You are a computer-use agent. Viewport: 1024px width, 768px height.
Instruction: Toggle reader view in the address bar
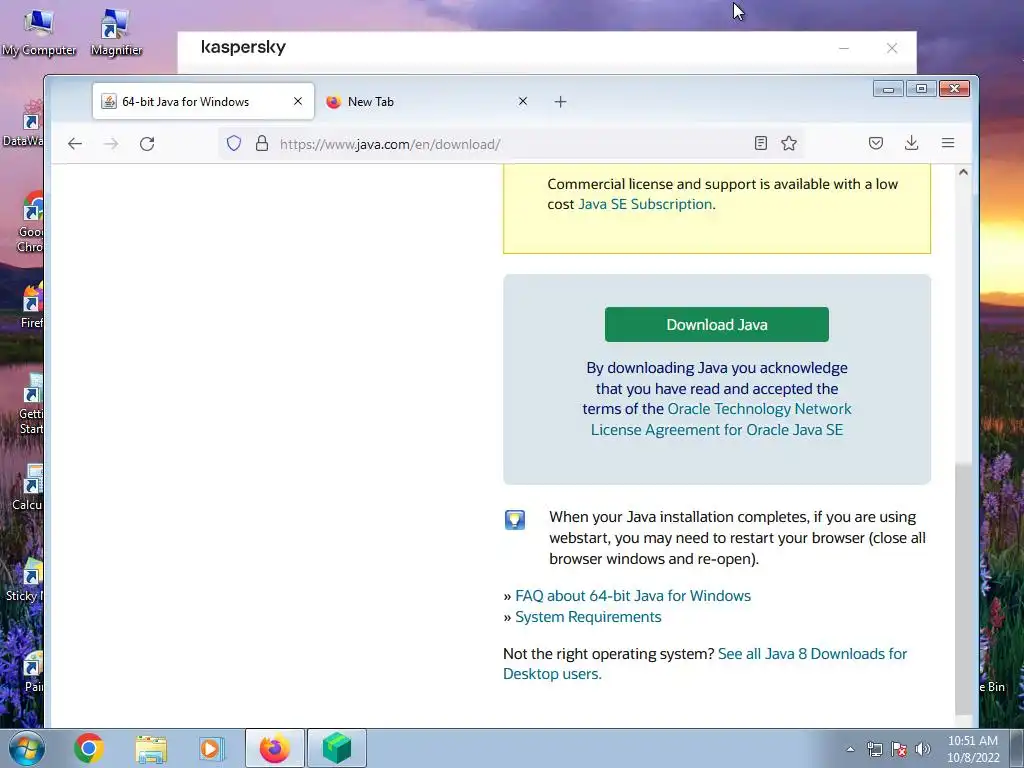point(760,143)
